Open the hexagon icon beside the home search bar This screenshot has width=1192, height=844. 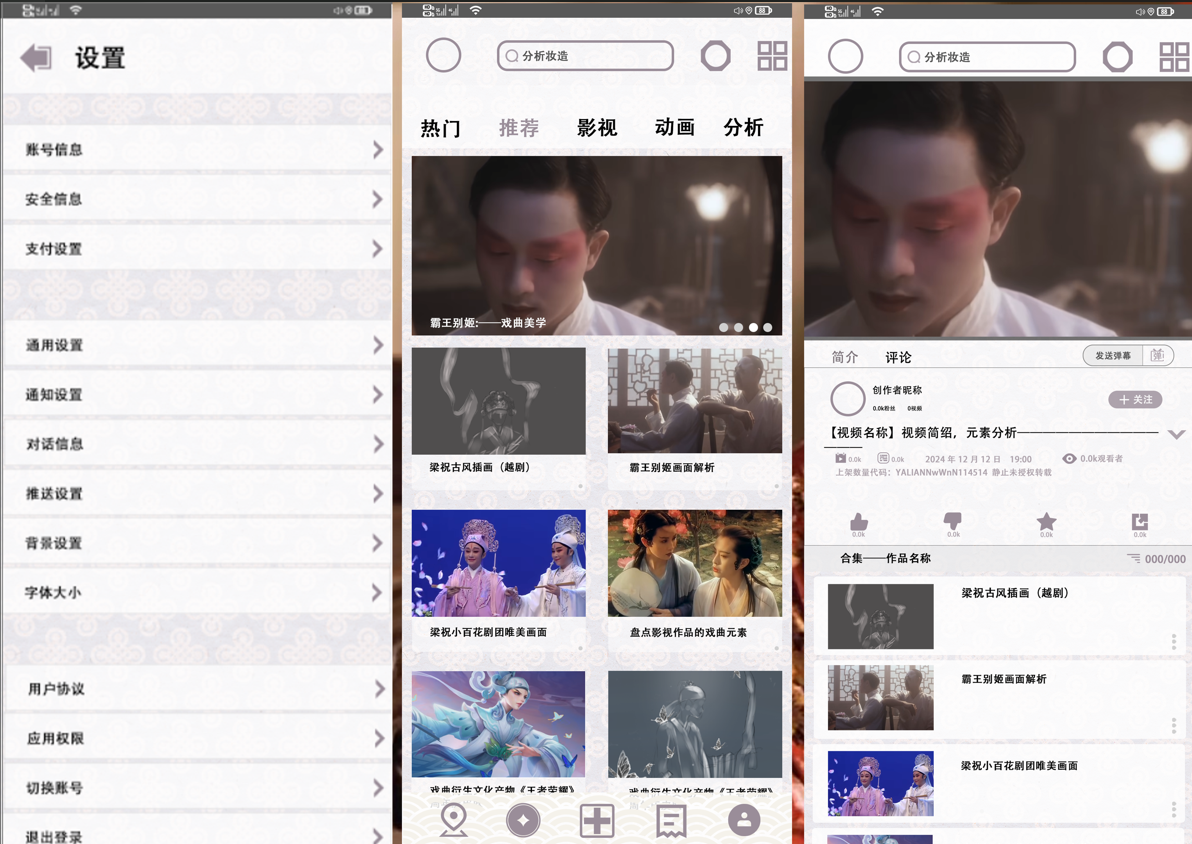click(x=715, y=56)
